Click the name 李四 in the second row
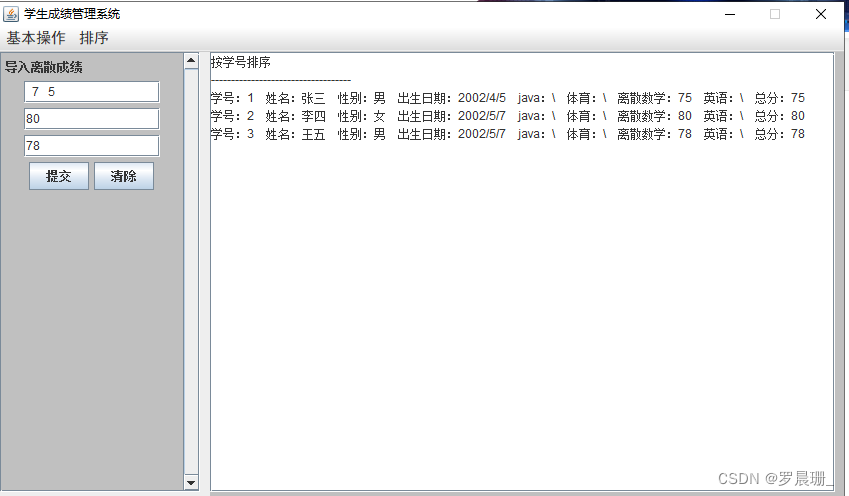Screen dimensions: 849x496 [314, 116]
